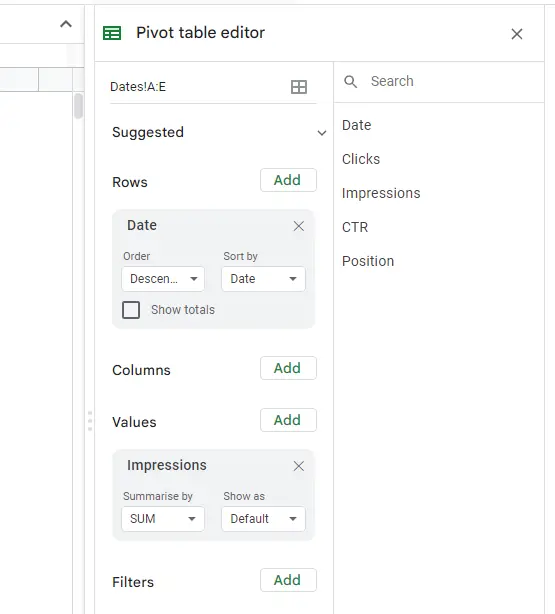Image resolution: width=555 pixels, height=614 pixels.
Task: Add a field to Columns
Action: (288, 368)
